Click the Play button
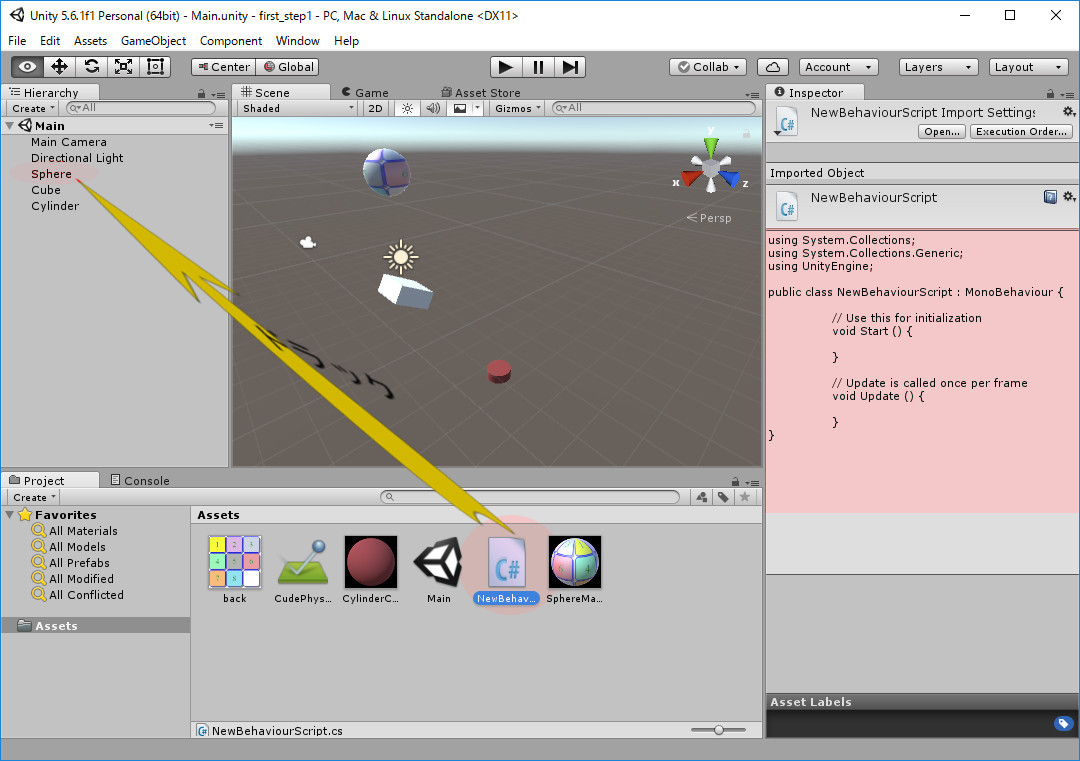Image resolution: width=1080 pixels, height=761 pixels. tap(506, 67)
